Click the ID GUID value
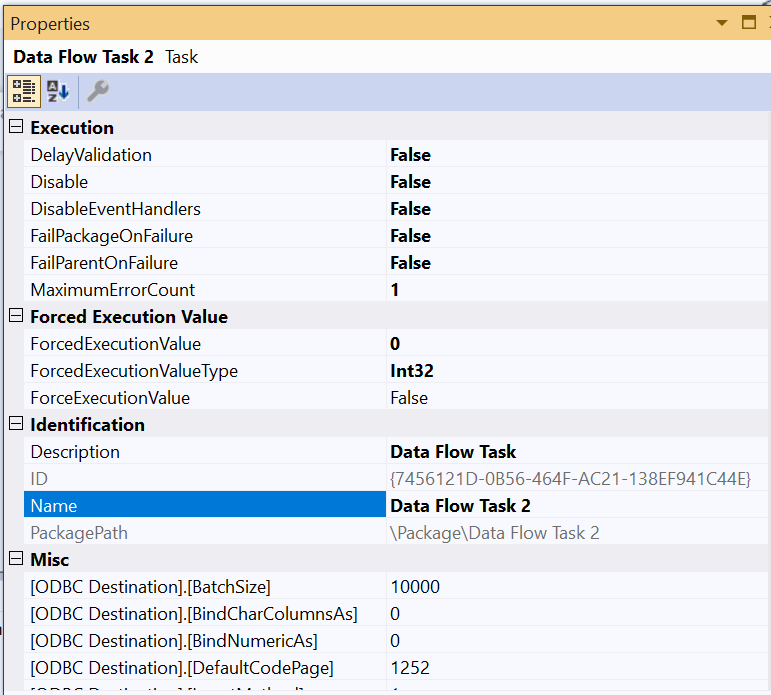This screenshot has height=695, width=771. (x=570, y=479)
